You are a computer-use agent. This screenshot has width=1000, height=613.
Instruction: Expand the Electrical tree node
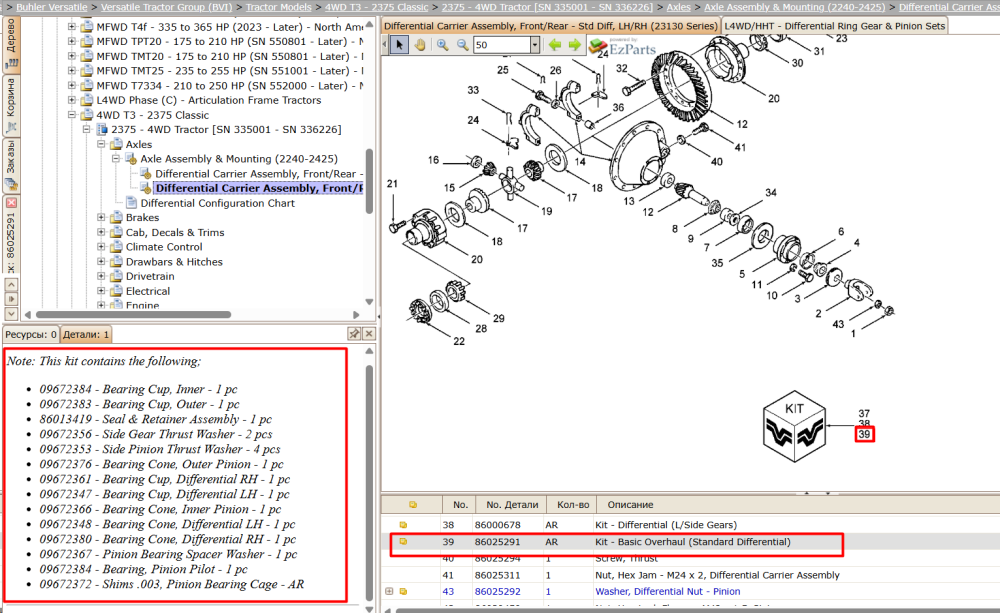tap(101, 291)
